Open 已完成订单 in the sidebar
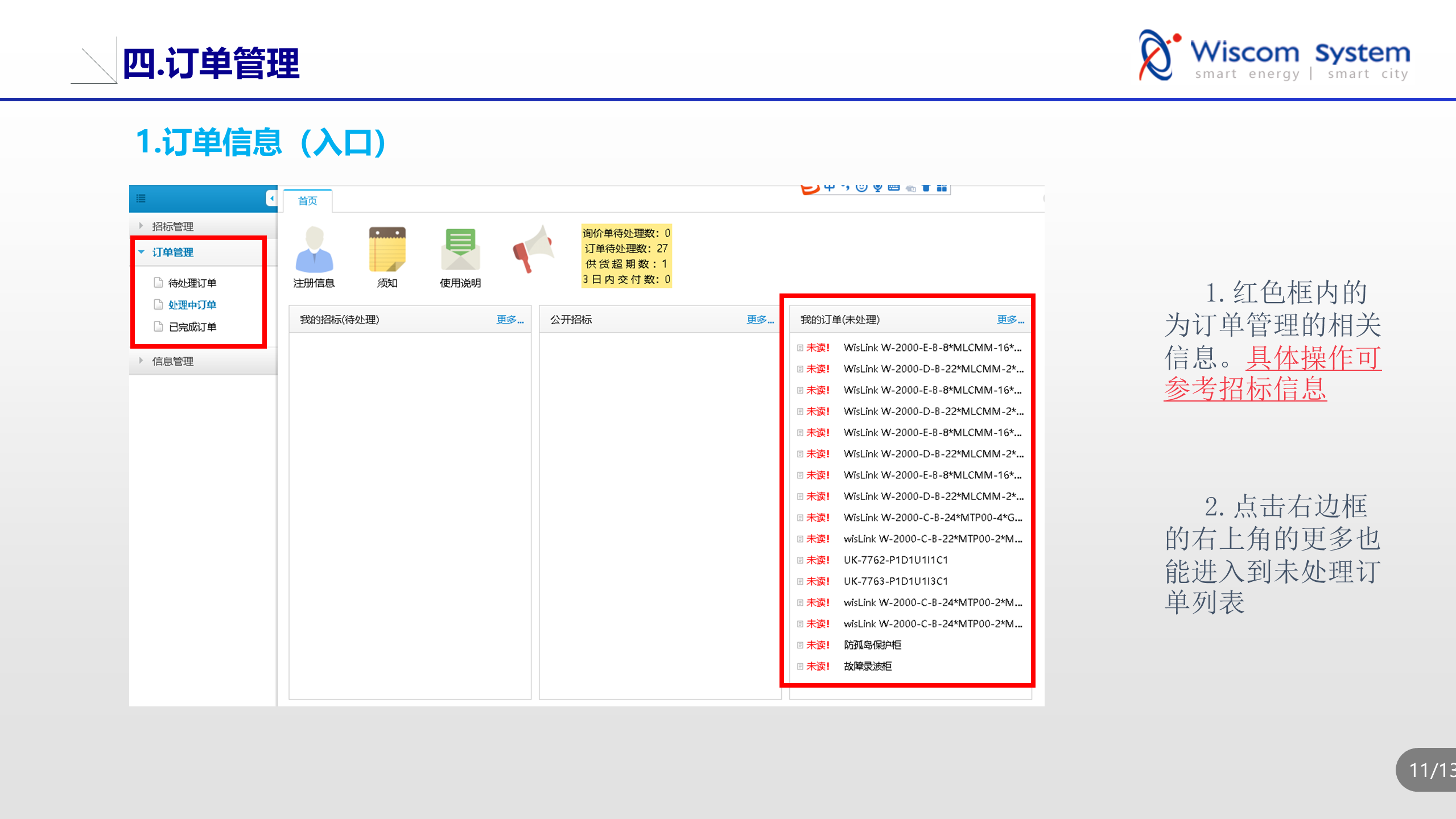Viewport: 1456px width, 819px height. coord(192,327)
